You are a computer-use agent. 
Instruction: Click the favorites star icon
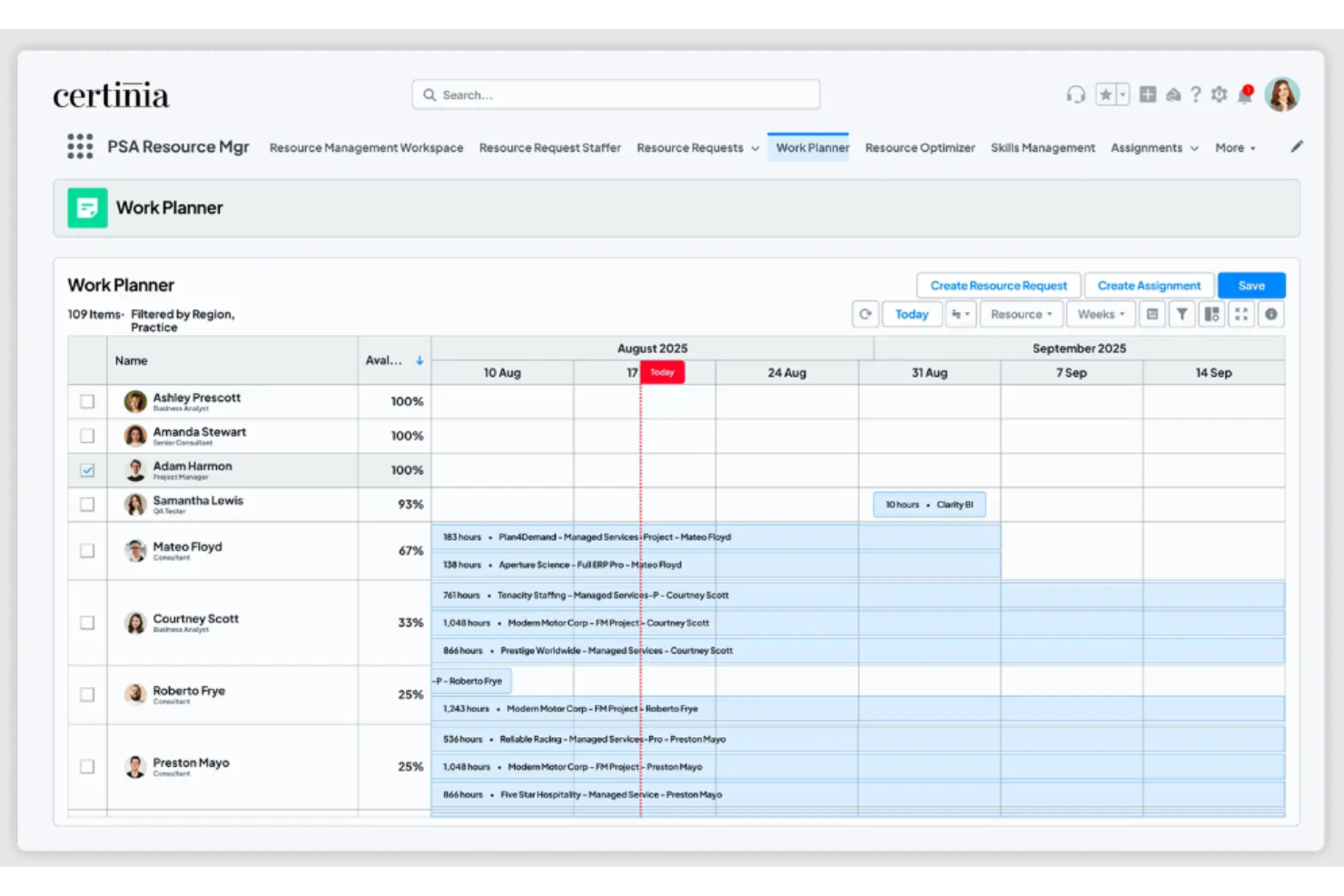click(x=1105, y=94)
